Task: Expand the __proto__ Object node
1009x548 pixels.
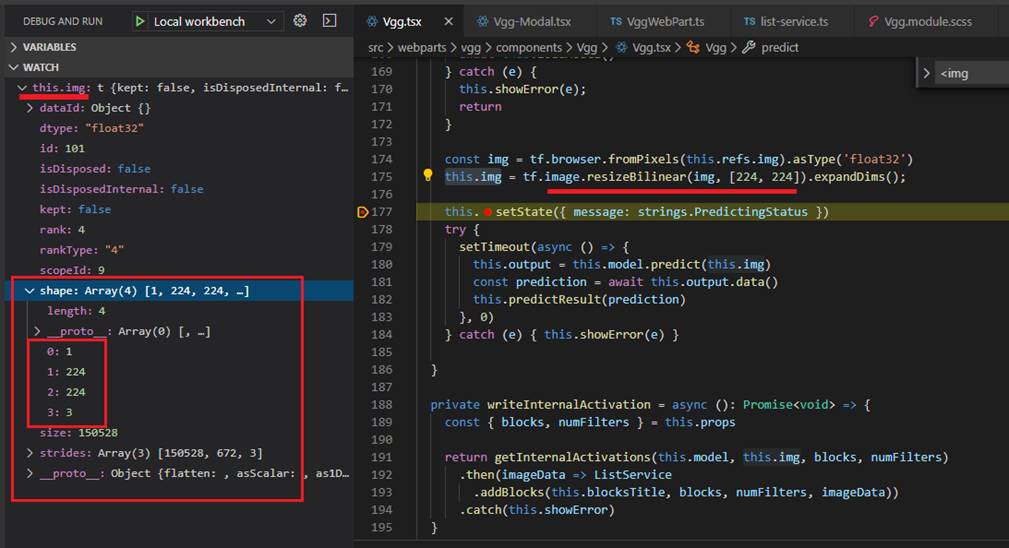Action: click(x=30, y=473)
